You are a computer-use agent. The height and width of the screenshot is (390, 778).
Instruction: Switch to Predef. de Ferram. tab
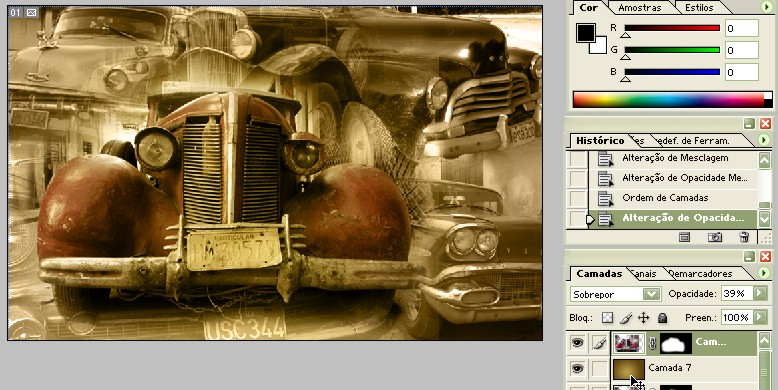pyautogui.click(x=693, y=141)
